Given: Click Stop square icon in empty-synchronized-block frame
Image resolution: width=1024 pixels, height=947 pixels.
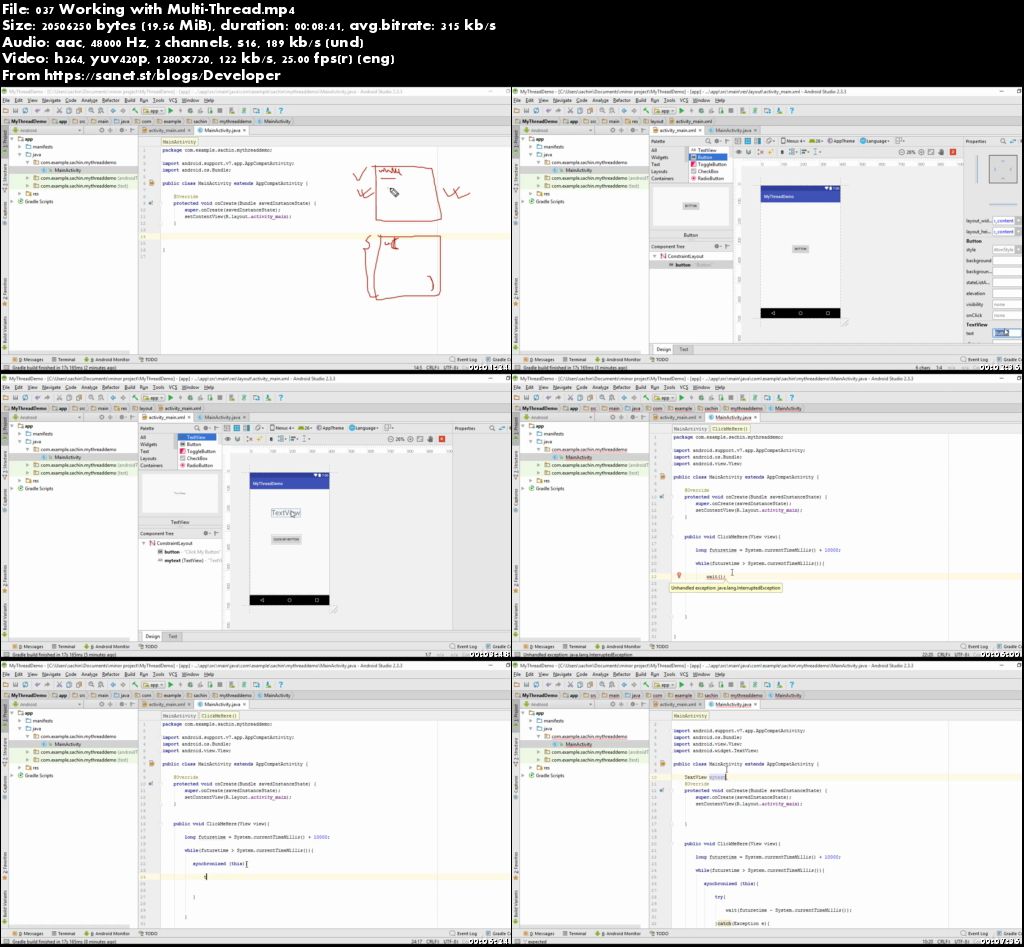Looking at the screenshot, I should point(220,684).
